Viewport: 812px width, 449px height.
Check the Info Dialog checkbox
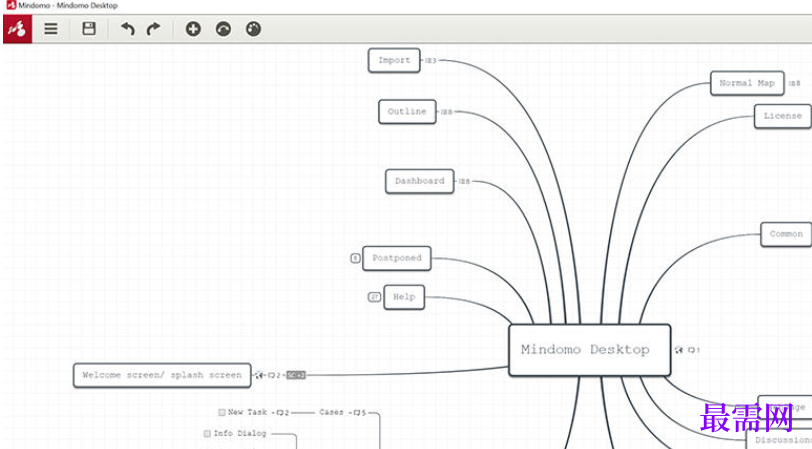point(207,433)
